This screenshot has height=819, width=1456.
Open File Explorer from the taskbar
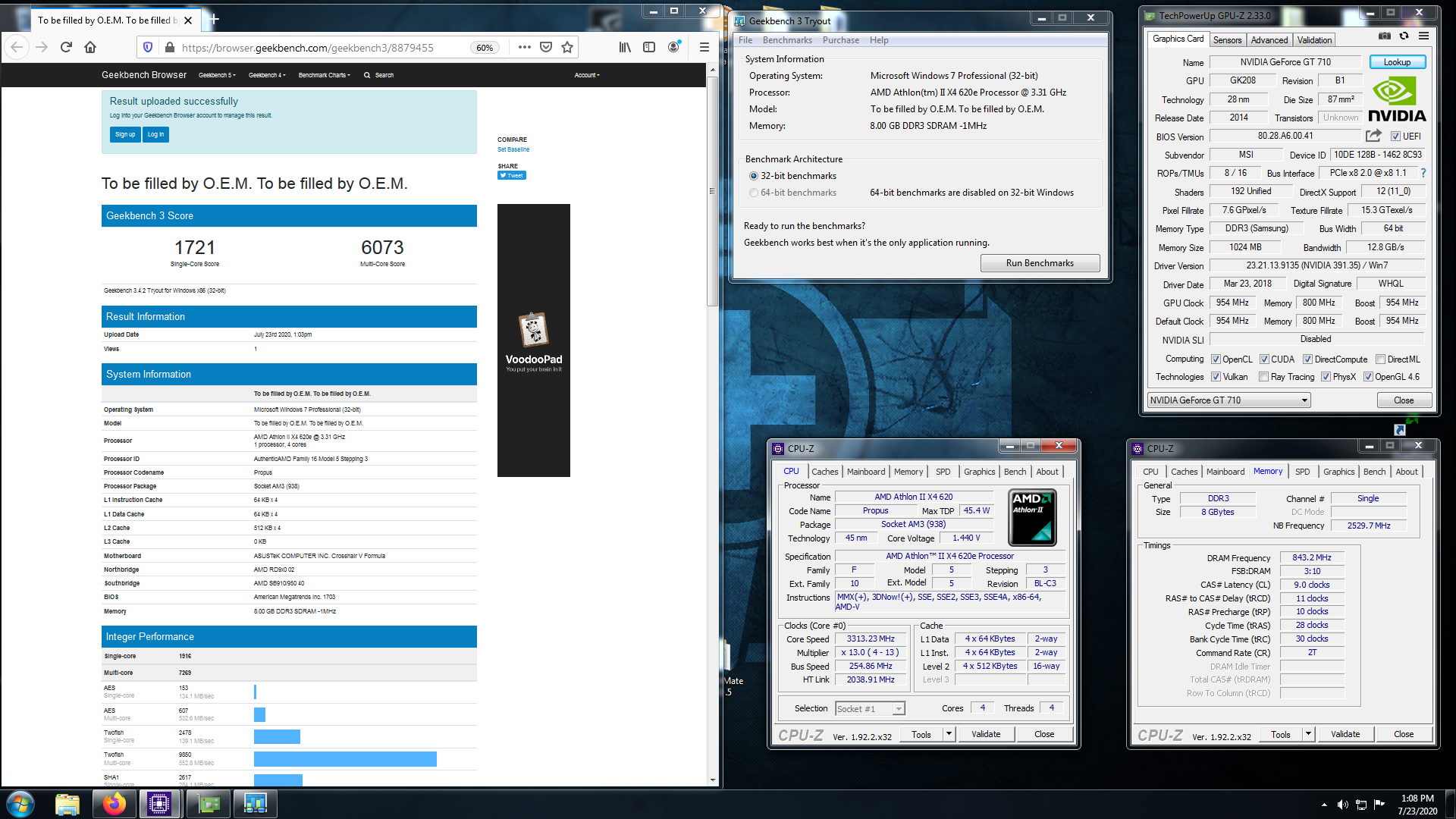point(67,804)
